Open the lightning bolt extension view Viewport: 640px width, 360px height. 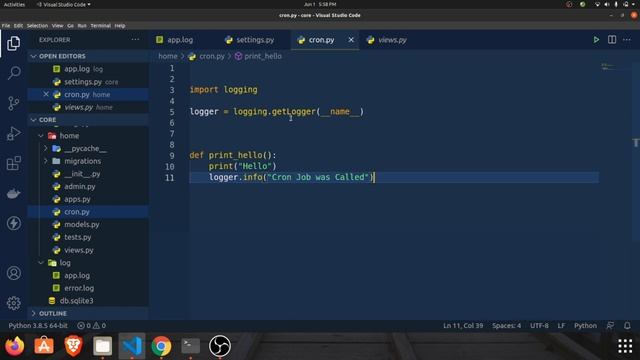[x=13, y=223]
